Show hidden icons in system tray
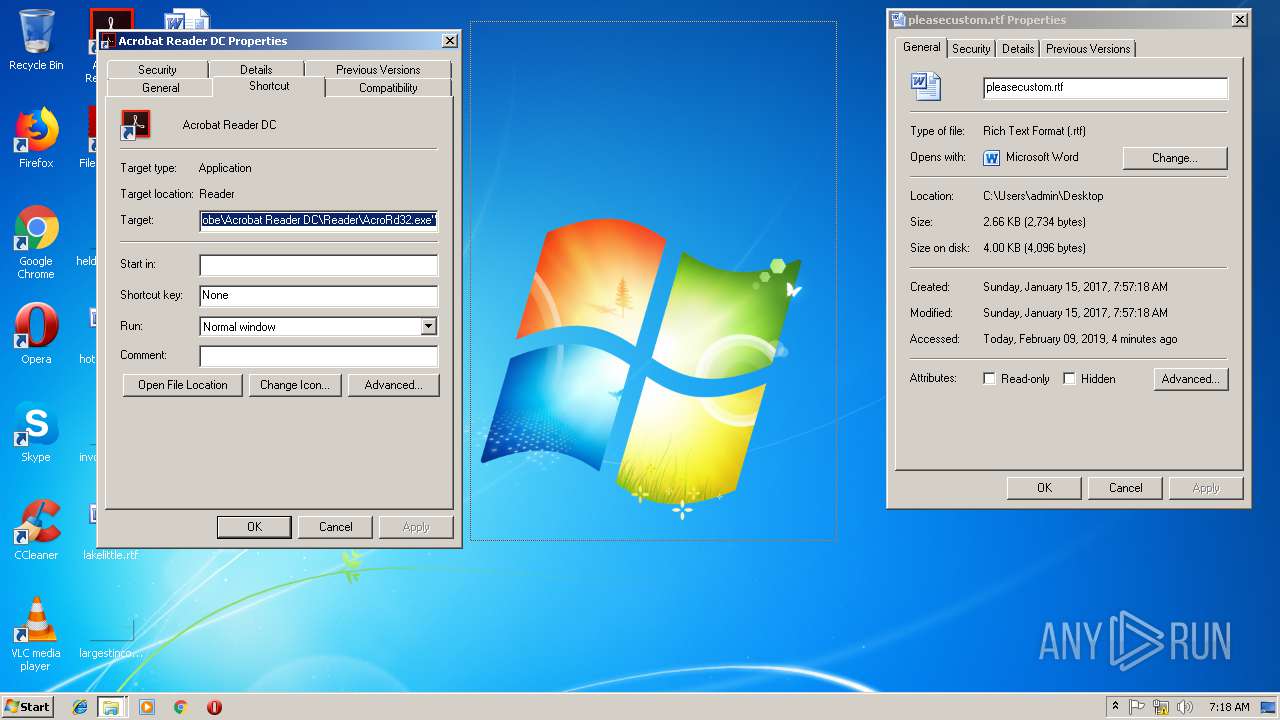Screen dimensions: 1280x720 [1116, 707]
